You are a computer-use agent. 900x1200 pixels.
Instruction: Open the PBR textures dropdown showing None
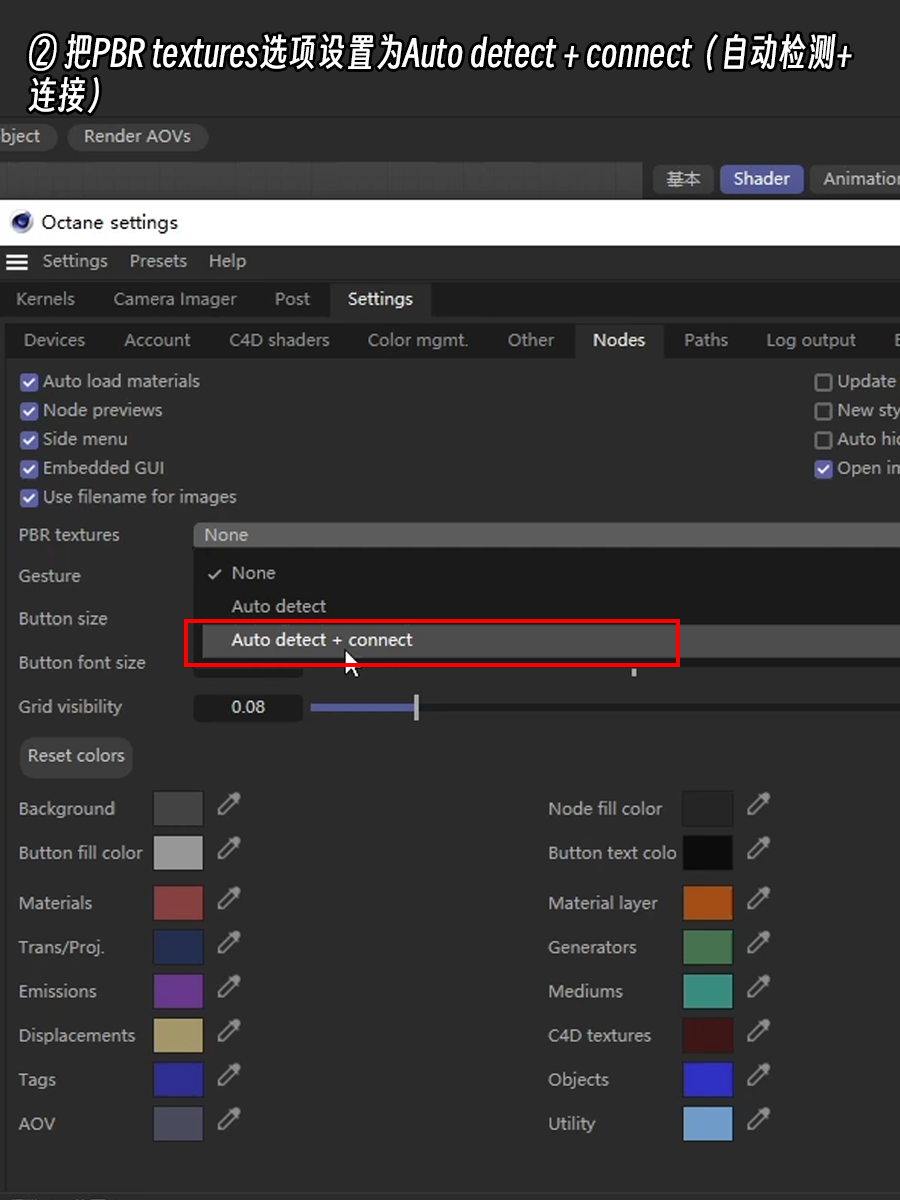click(546, 535)
